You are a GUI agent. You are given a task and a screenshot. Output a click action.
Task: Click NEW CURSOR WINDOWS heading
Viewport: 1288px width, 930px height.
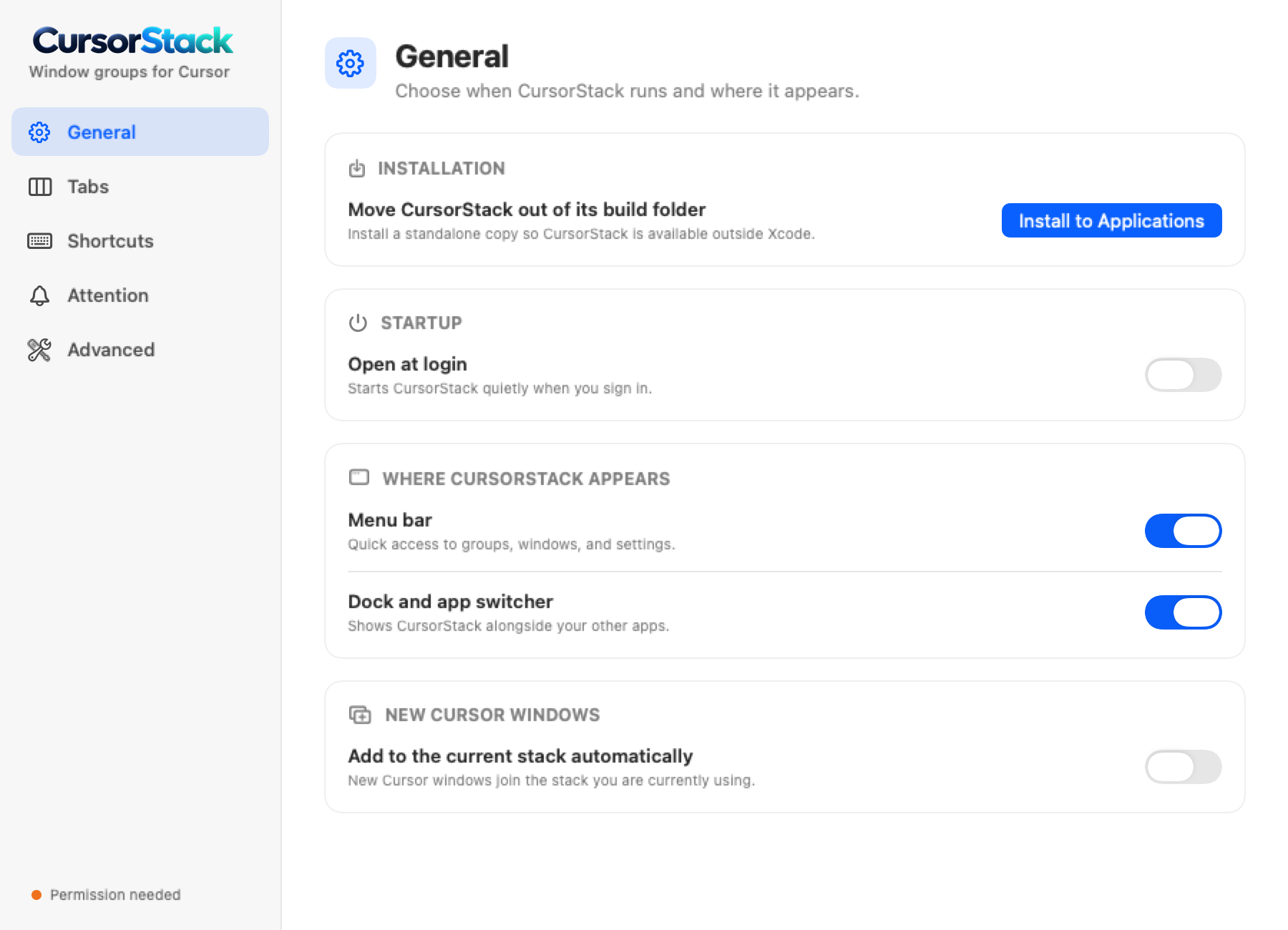(492, 715)
